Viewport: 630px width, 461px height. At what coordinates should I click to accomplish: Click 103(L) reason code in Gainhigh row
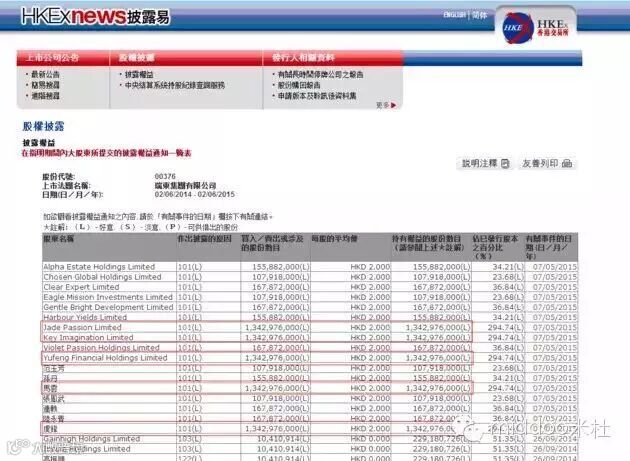coord(190,438)
